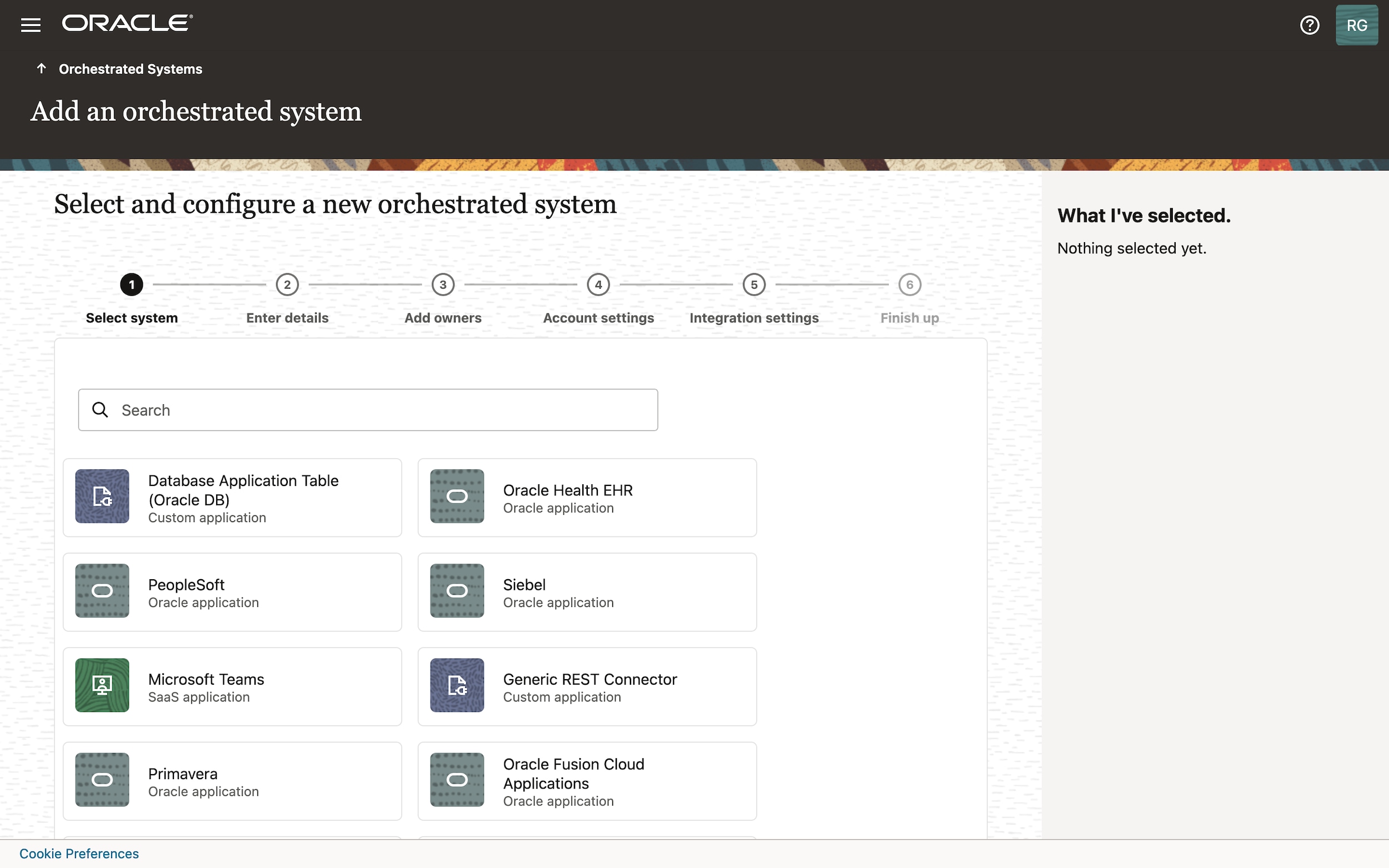Open the RG user avatar menu

1357,24
